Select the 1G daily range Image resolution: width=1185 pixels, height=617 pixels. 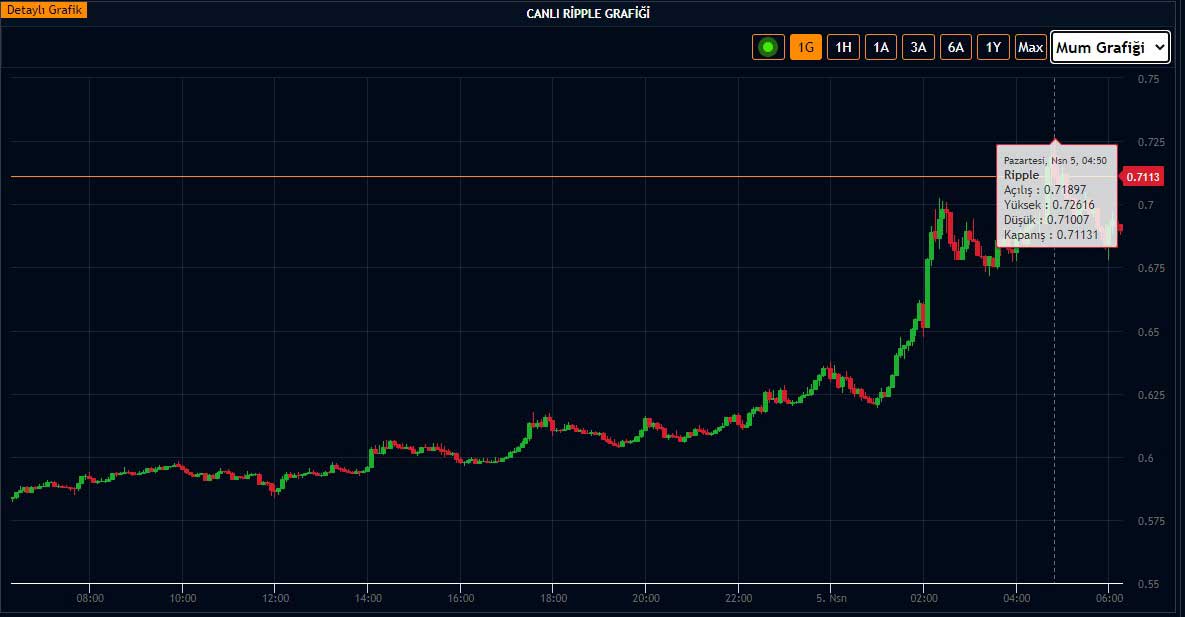point(806,48)
